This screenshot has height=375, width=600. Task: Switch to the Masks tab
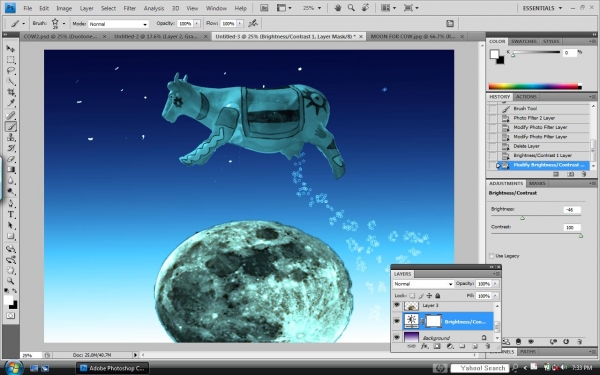pyautogui.click(x=537, y=183)
